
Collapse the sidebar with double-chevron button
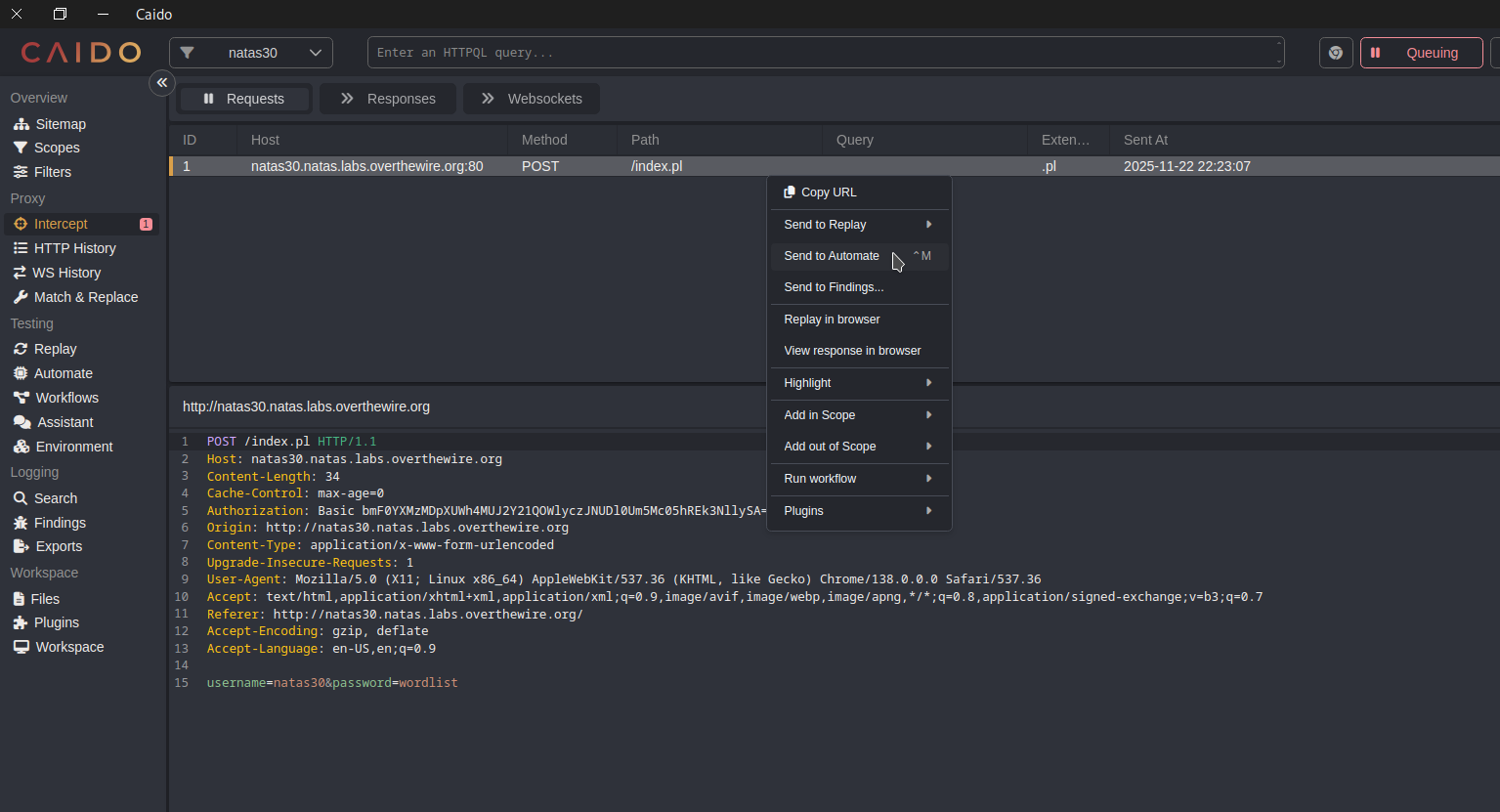162,83
